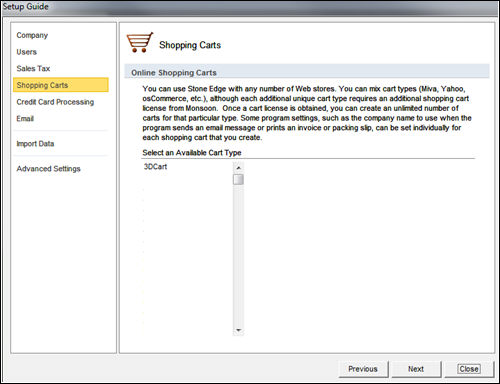Image resolution: width=500 pixels, height=384 pixels.
Task: Advance with the Next button
Action: pyautogui.click(x=416, y=369)
